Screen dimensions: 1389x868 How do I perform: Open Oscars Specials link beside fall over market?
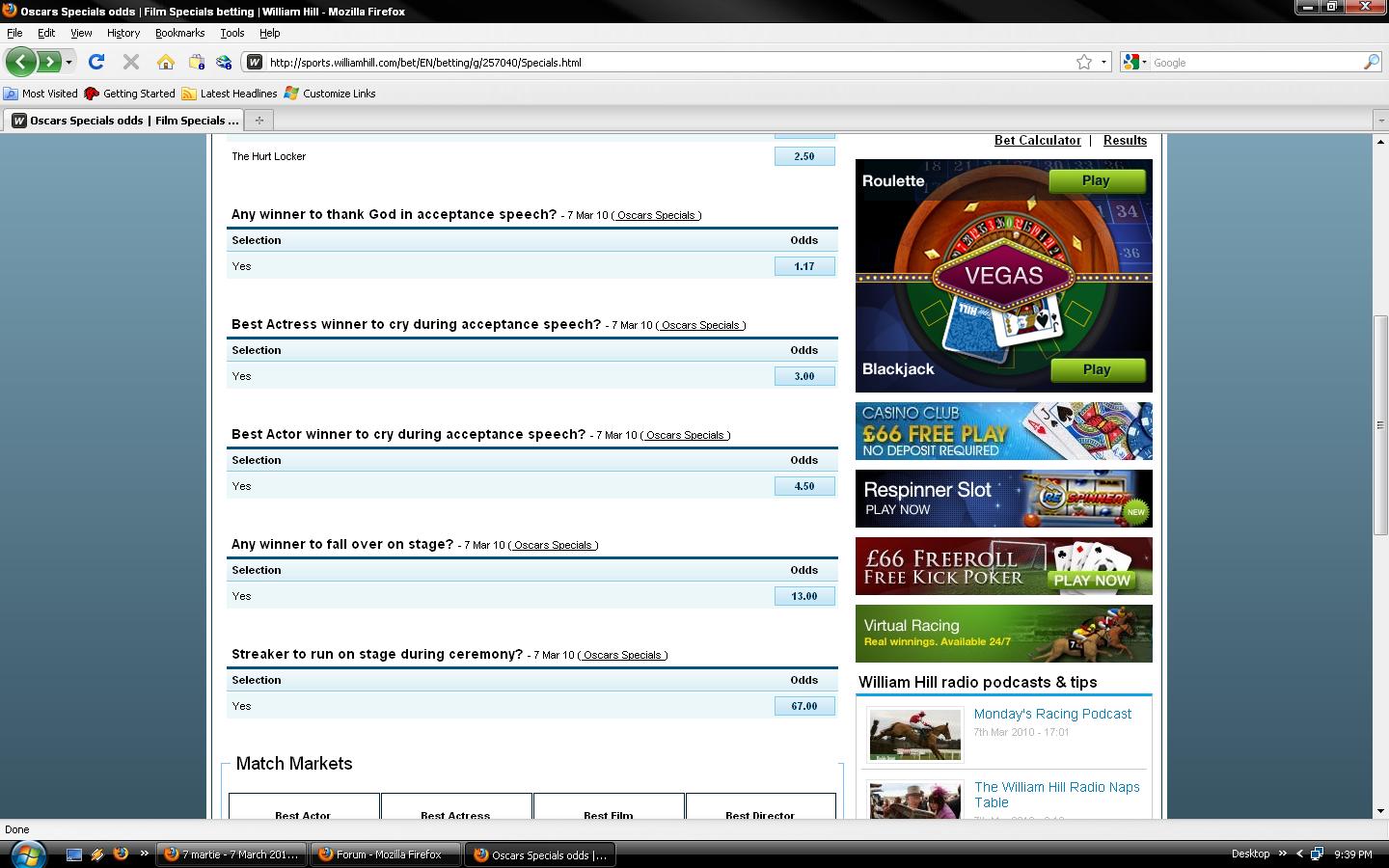click(x=553, y=545)
